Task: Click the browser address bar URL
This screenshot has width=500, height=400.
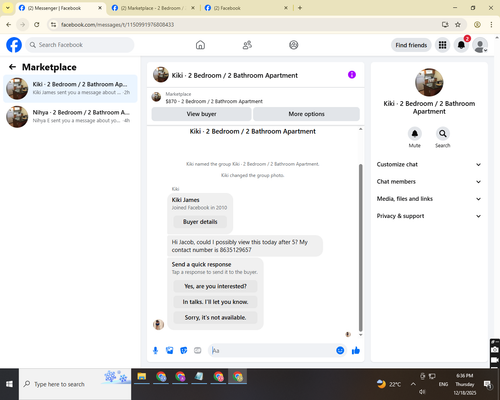Action: [x=117, y=25]
